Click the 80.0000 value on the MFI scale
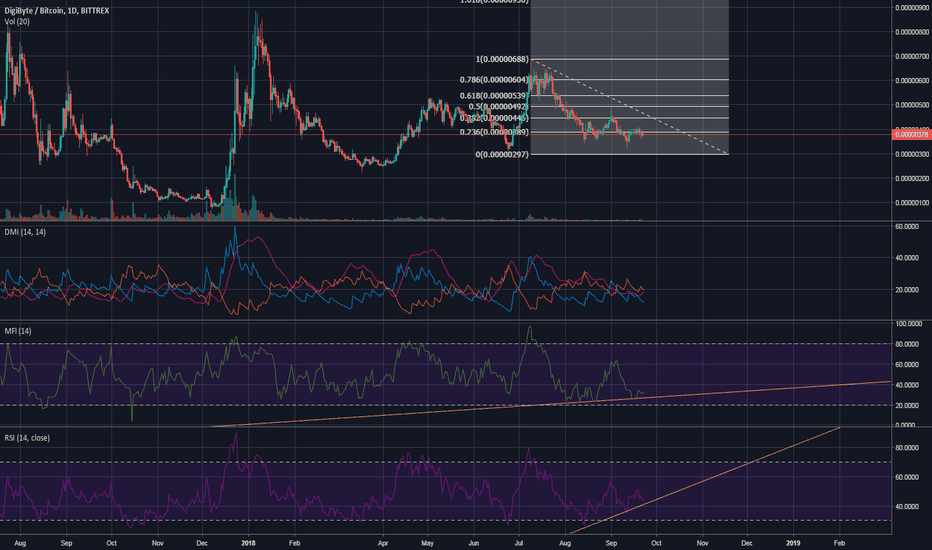This screenshot has width=932, height=550. (907, 344)
